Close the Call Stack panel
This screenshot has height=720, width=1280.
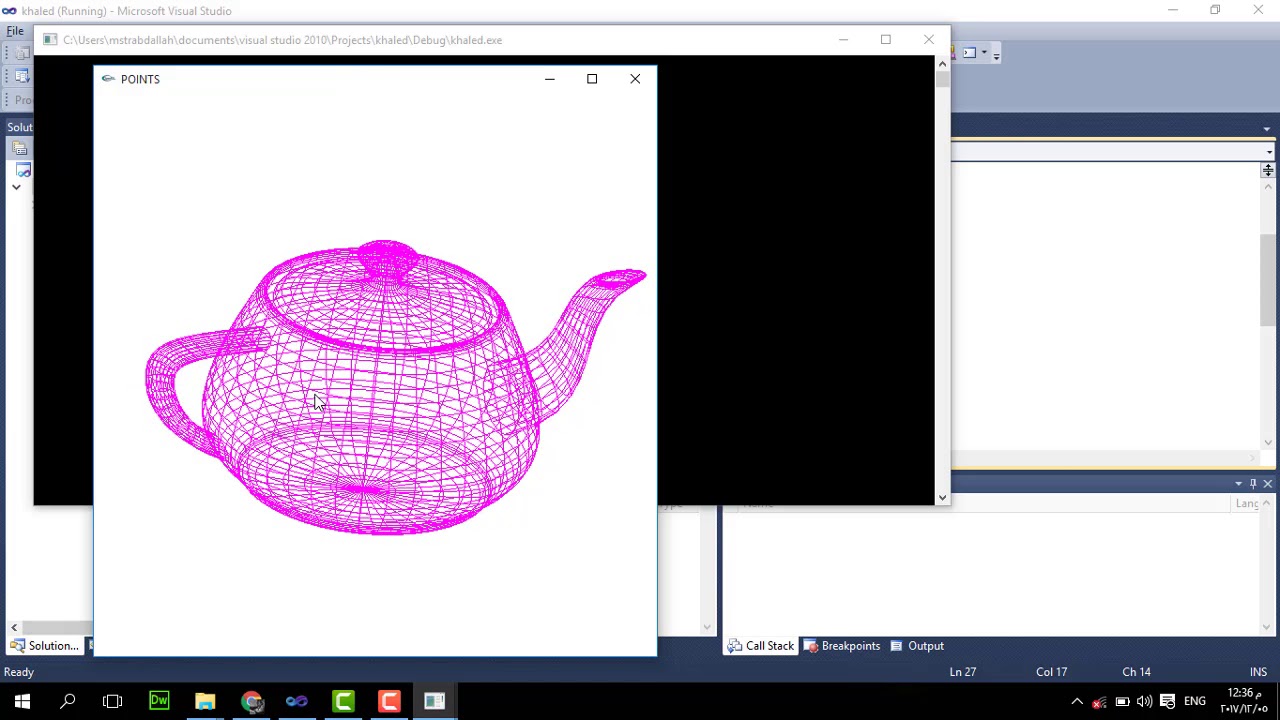1268,484
